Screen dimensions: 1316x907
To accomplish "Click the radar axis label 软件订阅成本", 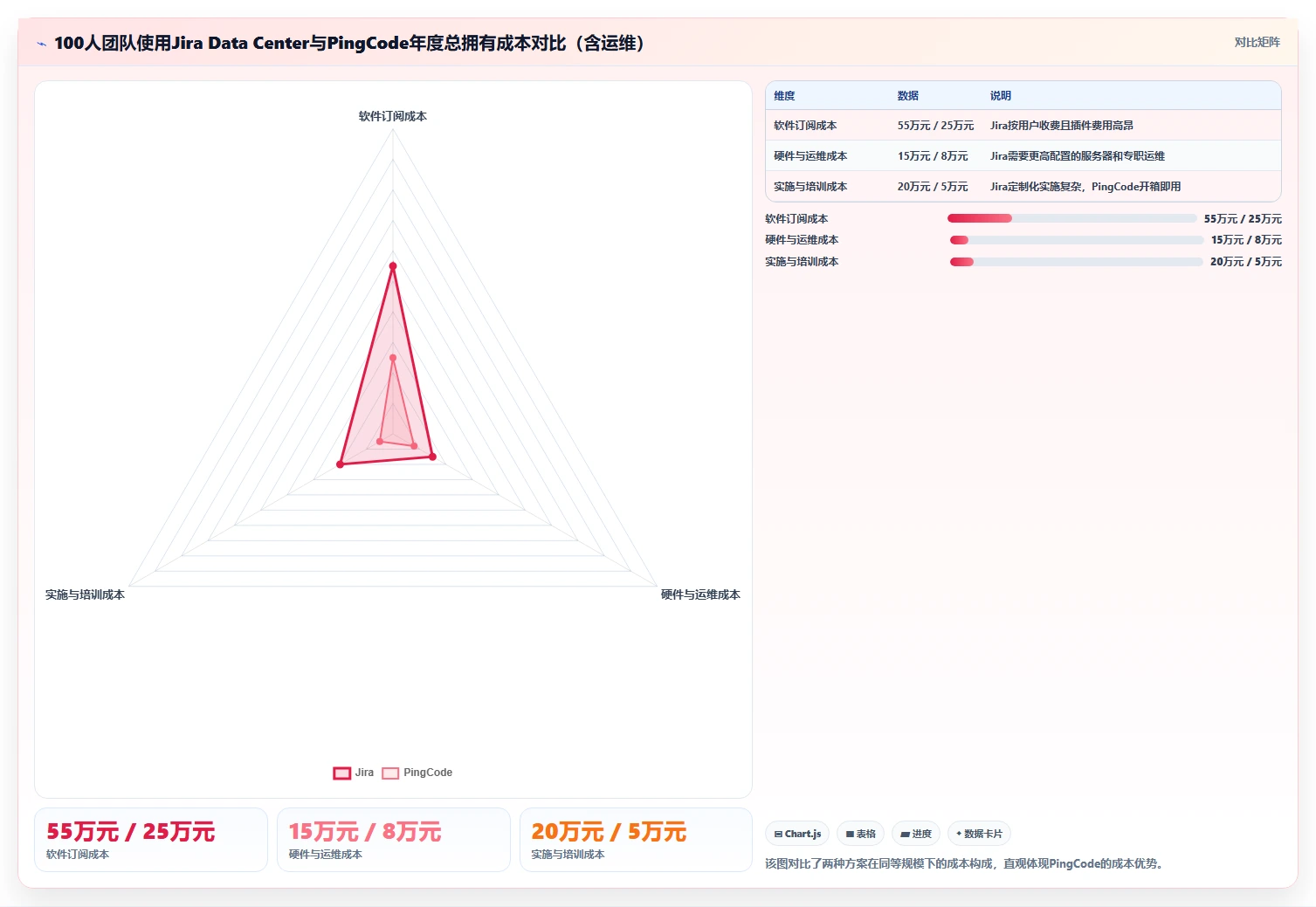I will pos(393,116).
